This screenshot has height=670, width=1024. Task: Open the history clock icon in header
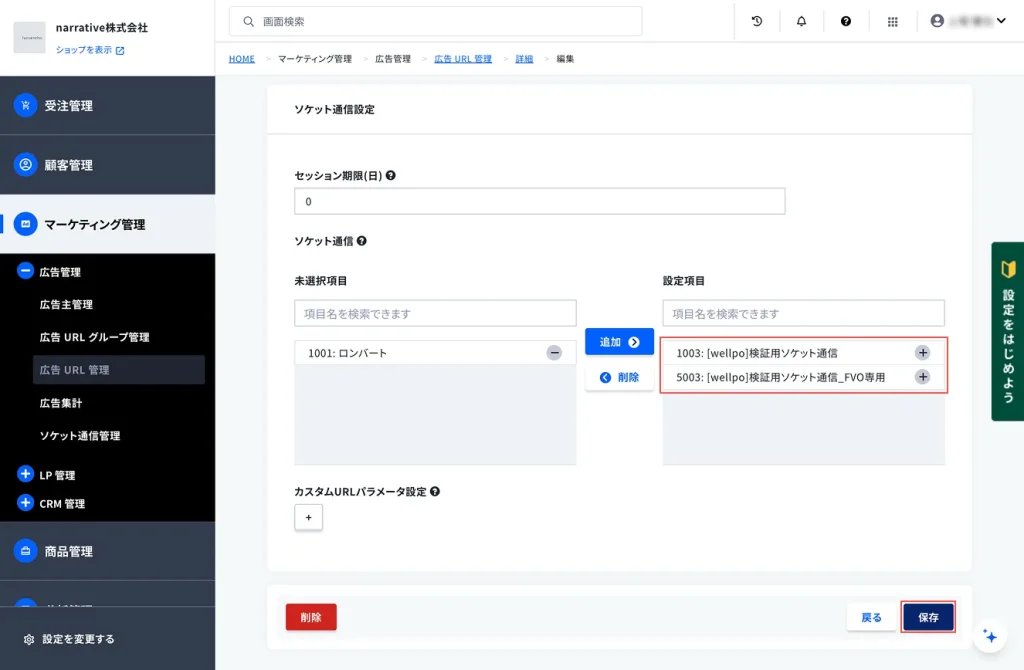[x=757, y=21]
